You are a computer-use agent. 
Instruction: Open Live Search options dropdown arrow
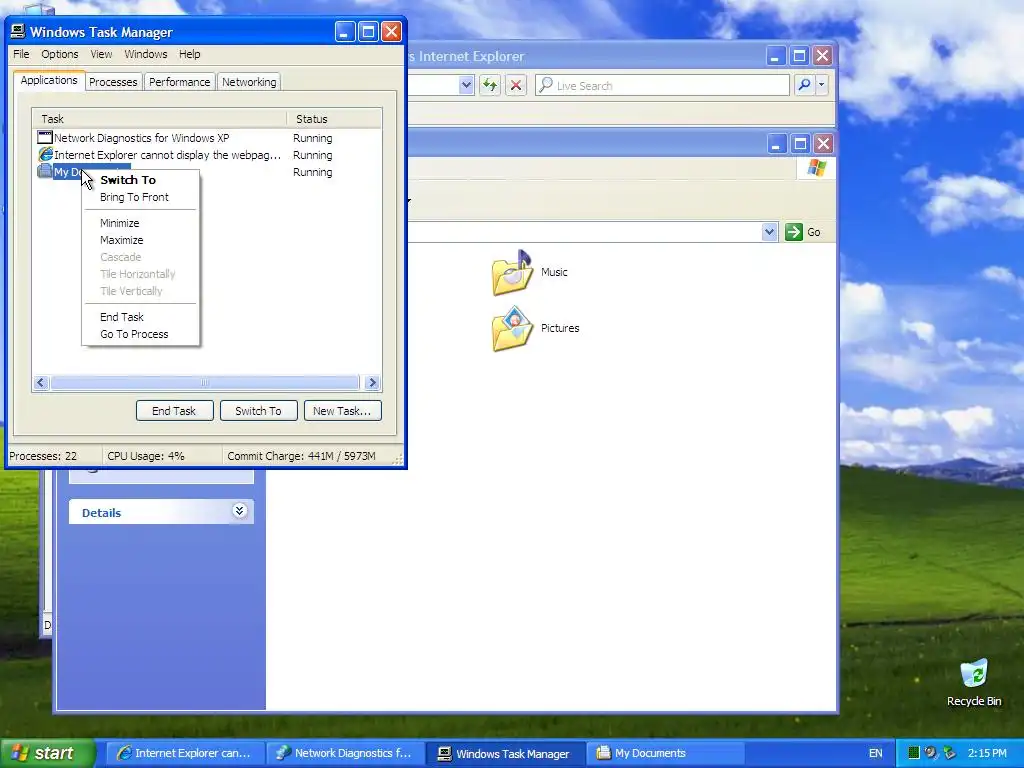coord(822,85)
